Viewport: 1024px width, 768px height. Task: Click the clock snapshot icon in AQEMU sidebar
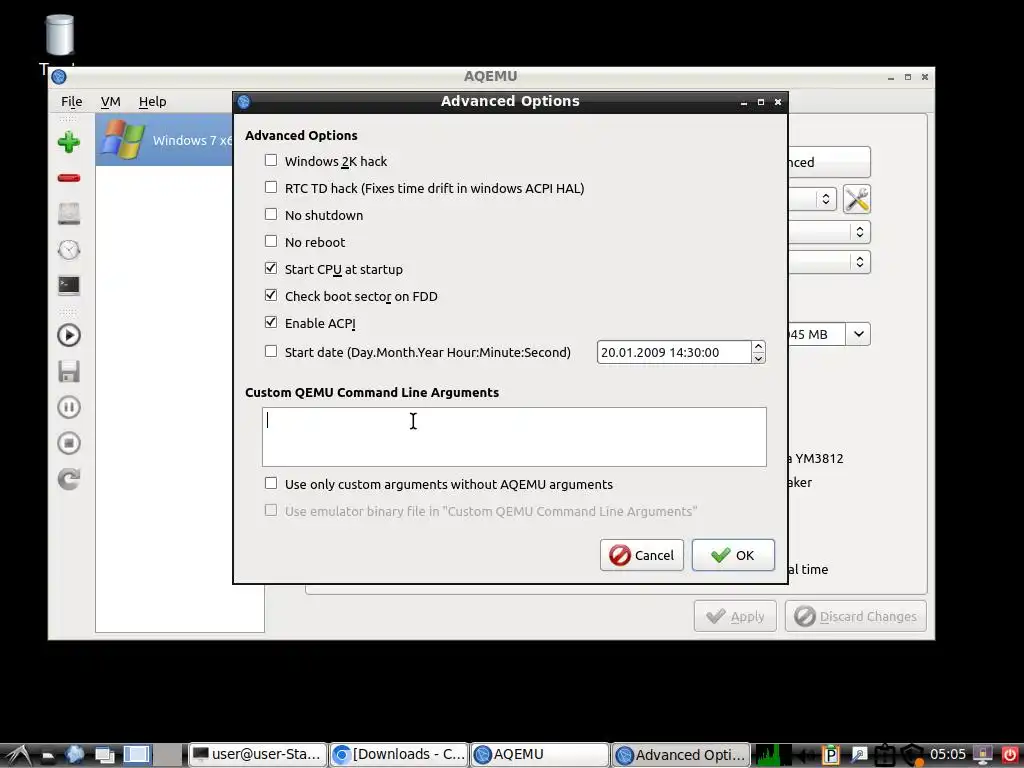click(69, 249)
